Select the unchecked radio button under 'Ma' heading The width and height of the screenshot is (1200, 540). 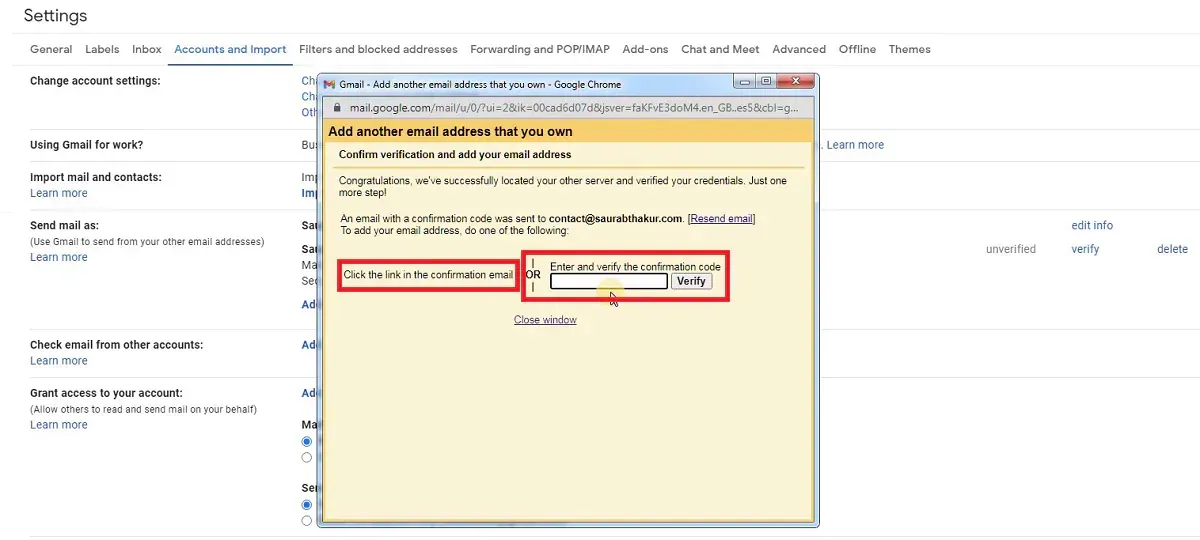coord(307,457)
